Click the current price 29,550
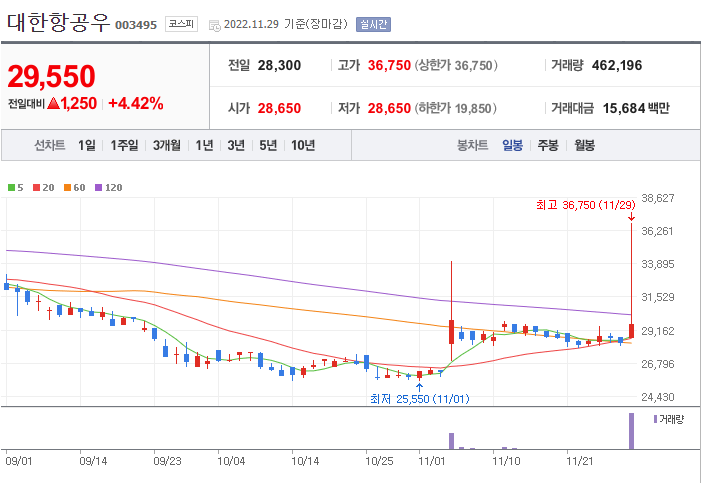This screenshot has width=701, height=483. [x=51, y=76]
